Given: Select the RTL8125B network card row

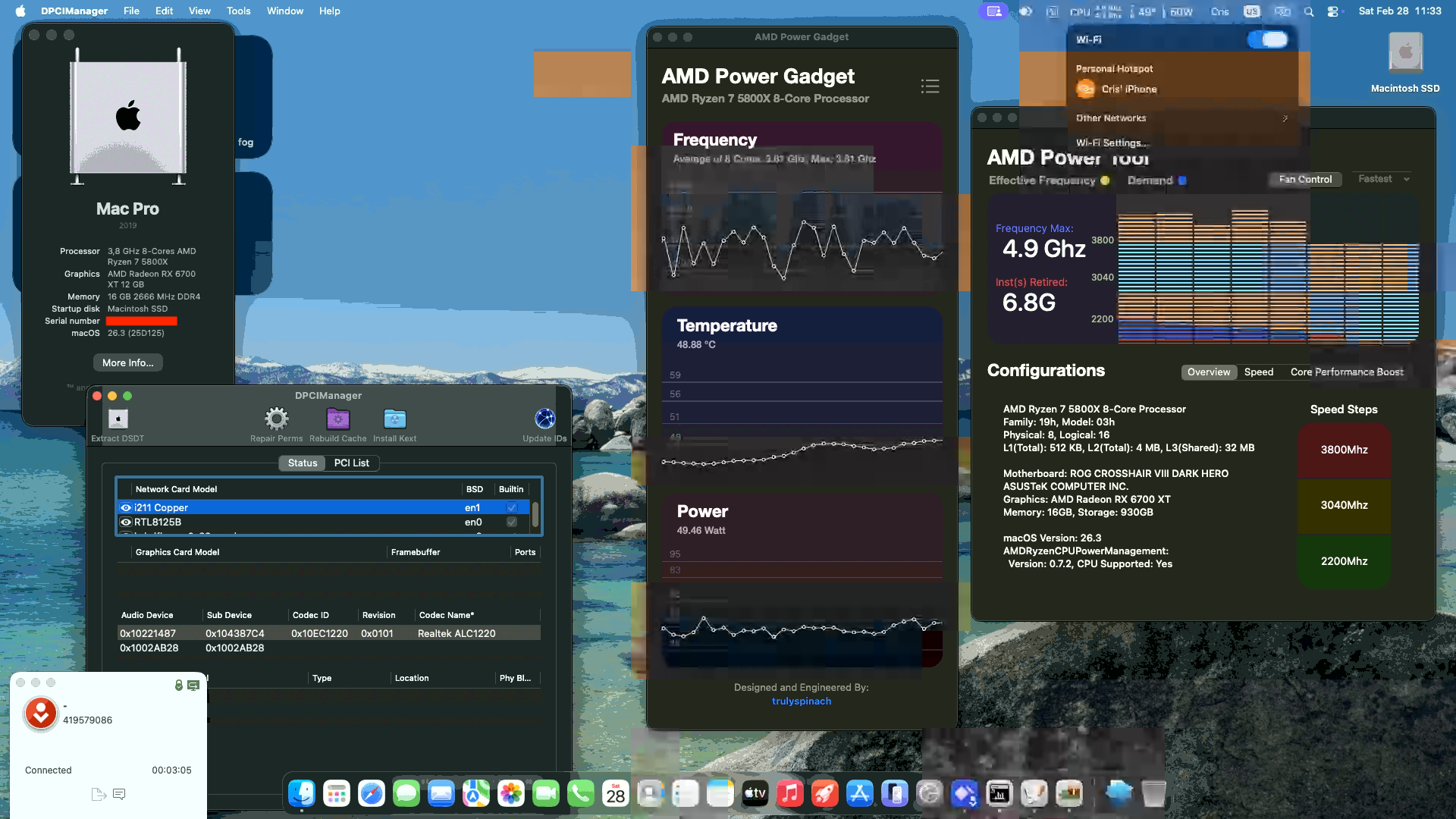Looking at the screenshot, I should (324, 522).
